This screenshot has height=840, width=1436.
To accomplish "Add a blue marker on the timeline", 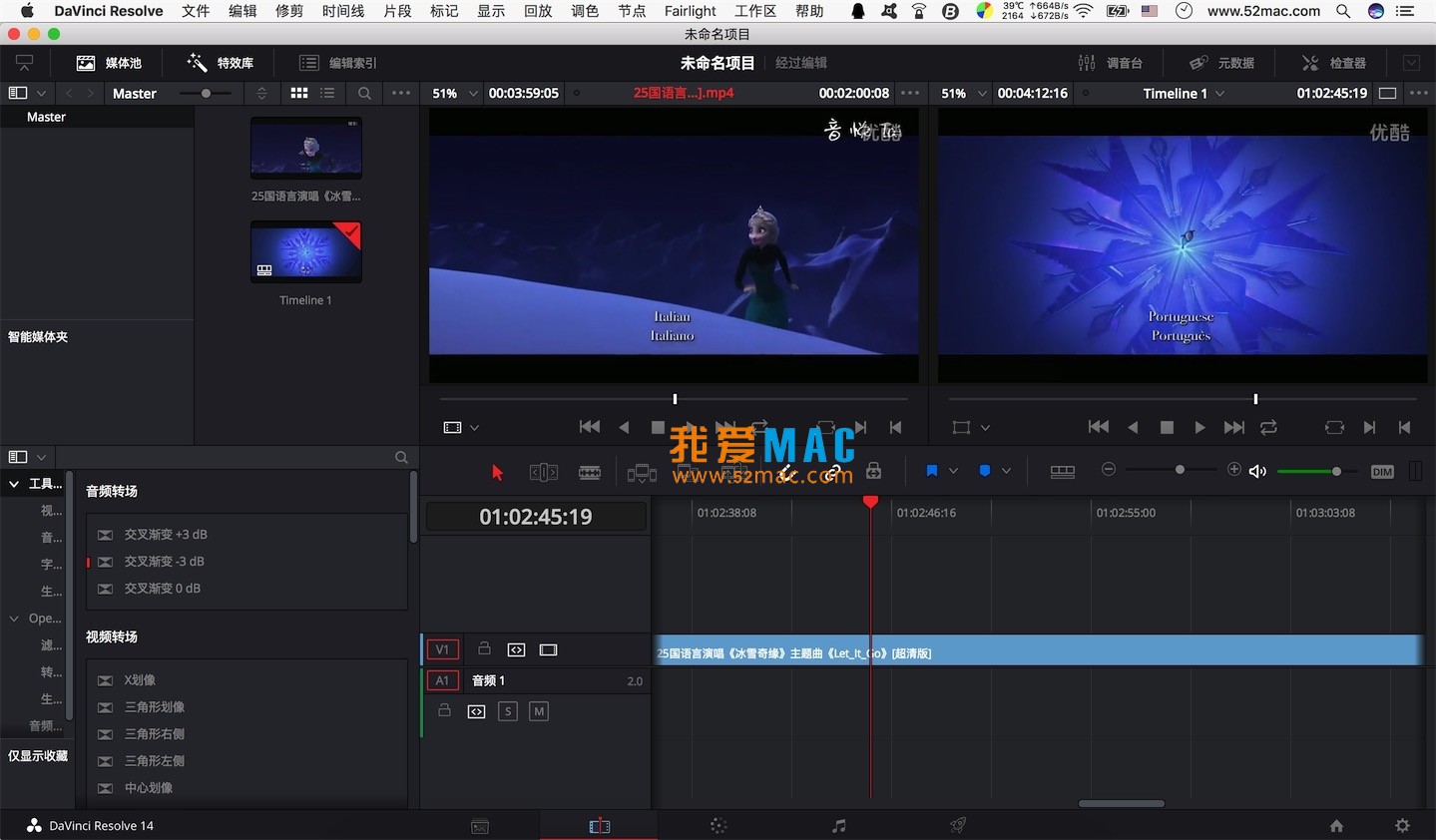I will 985,471.
